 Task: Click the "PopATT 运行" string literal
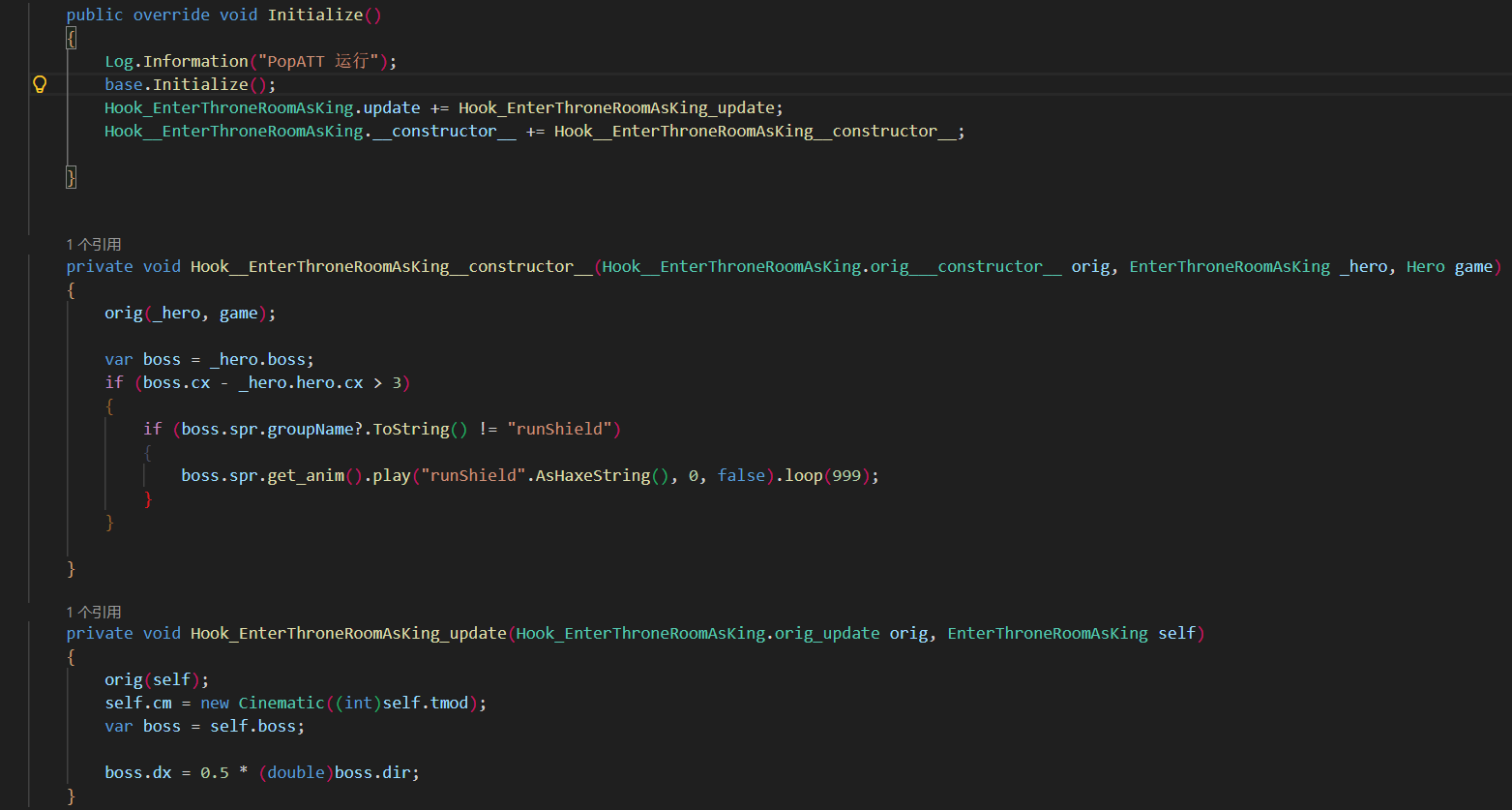318,61
